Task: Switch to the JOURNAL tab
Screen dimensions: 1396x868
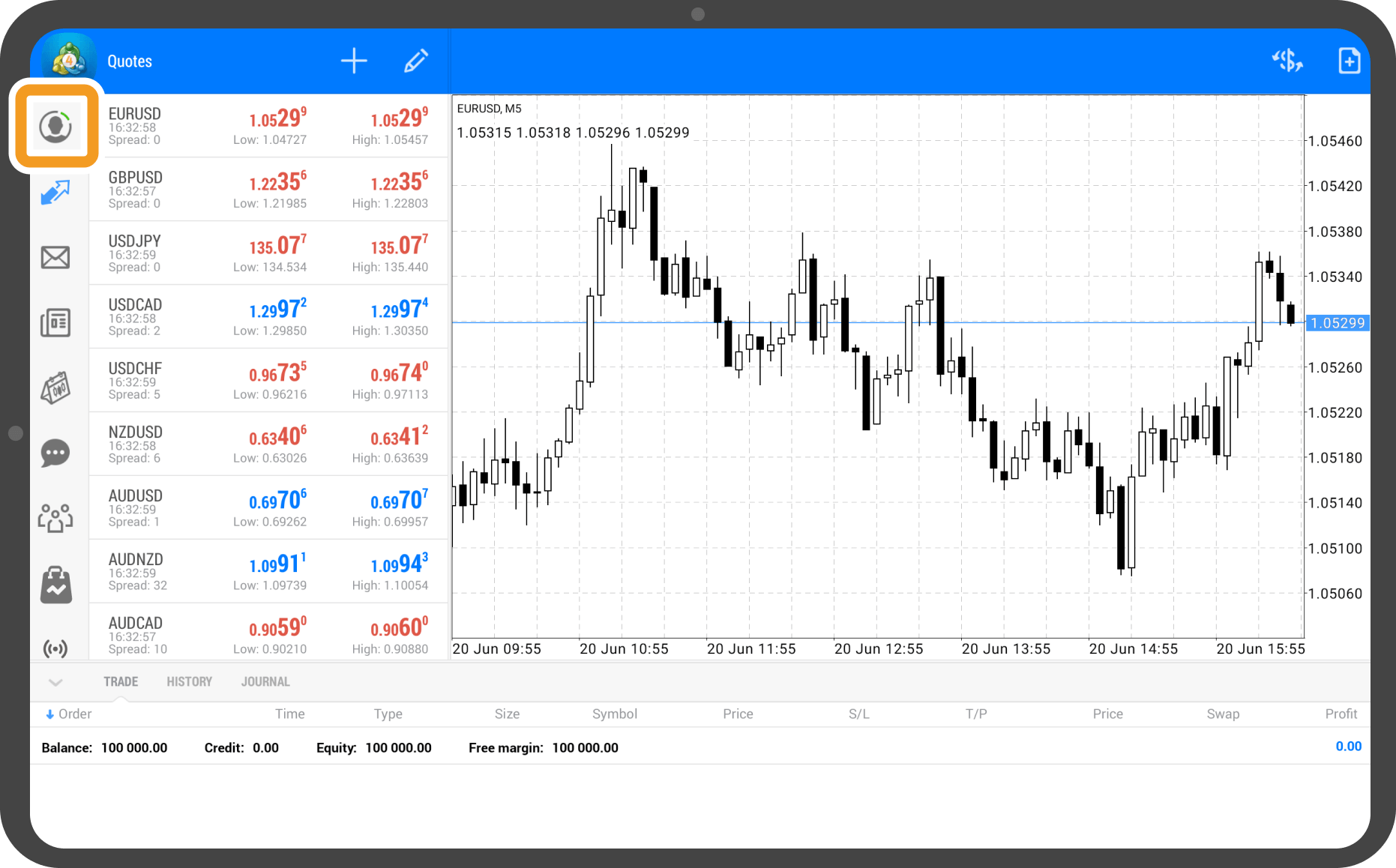Action: (265, 682)
